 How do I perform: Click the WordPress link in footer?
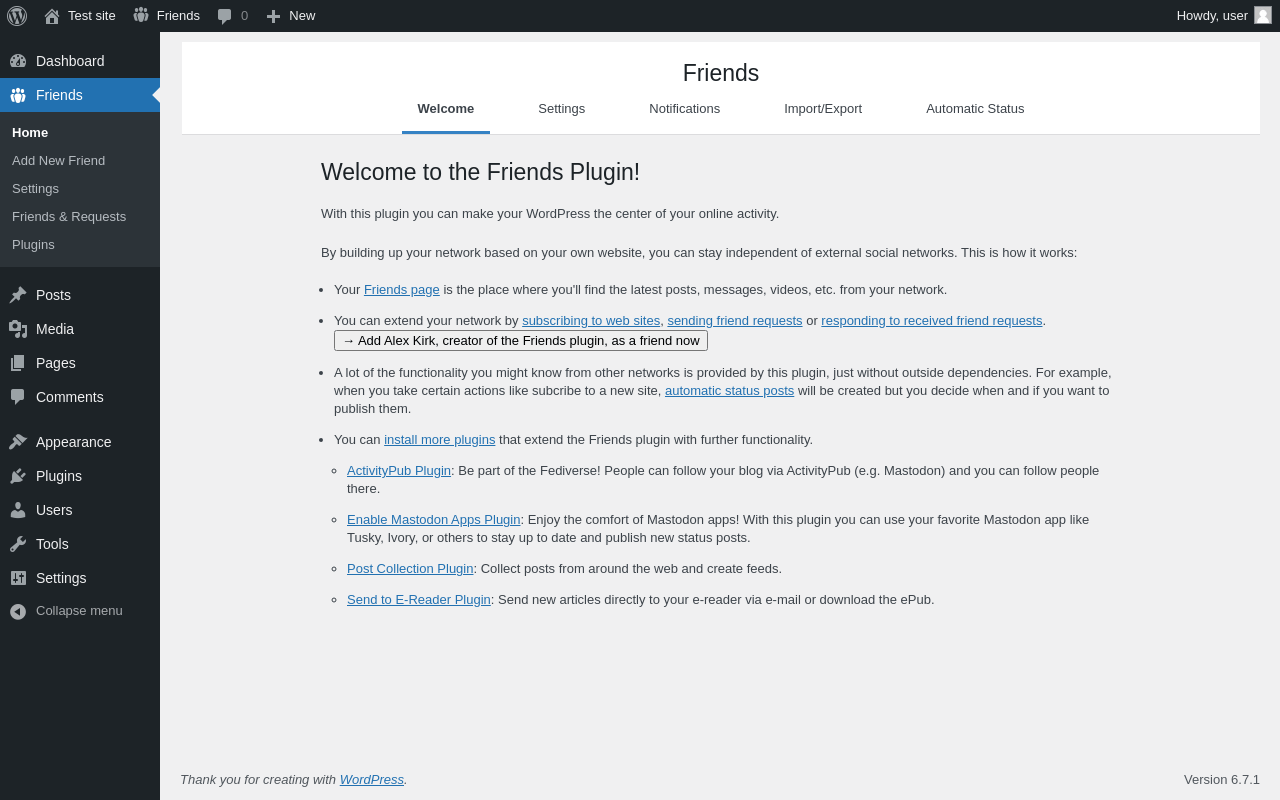click(372, 780)
